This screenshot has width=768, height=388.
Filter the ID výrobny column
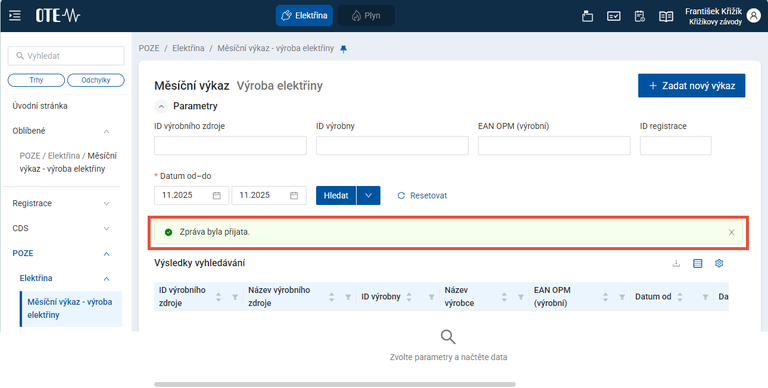(x=432, y=297)
